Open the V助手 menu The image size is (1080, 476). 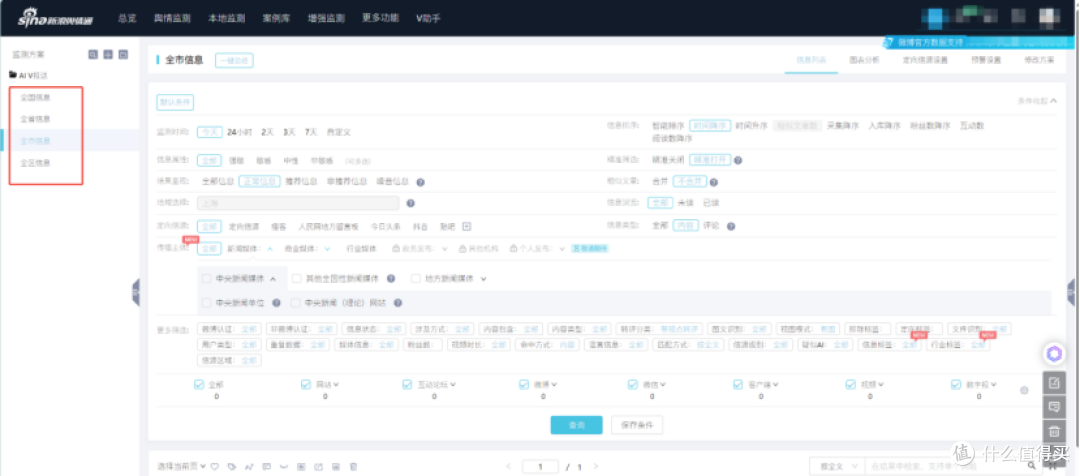(x=428, y=18)
